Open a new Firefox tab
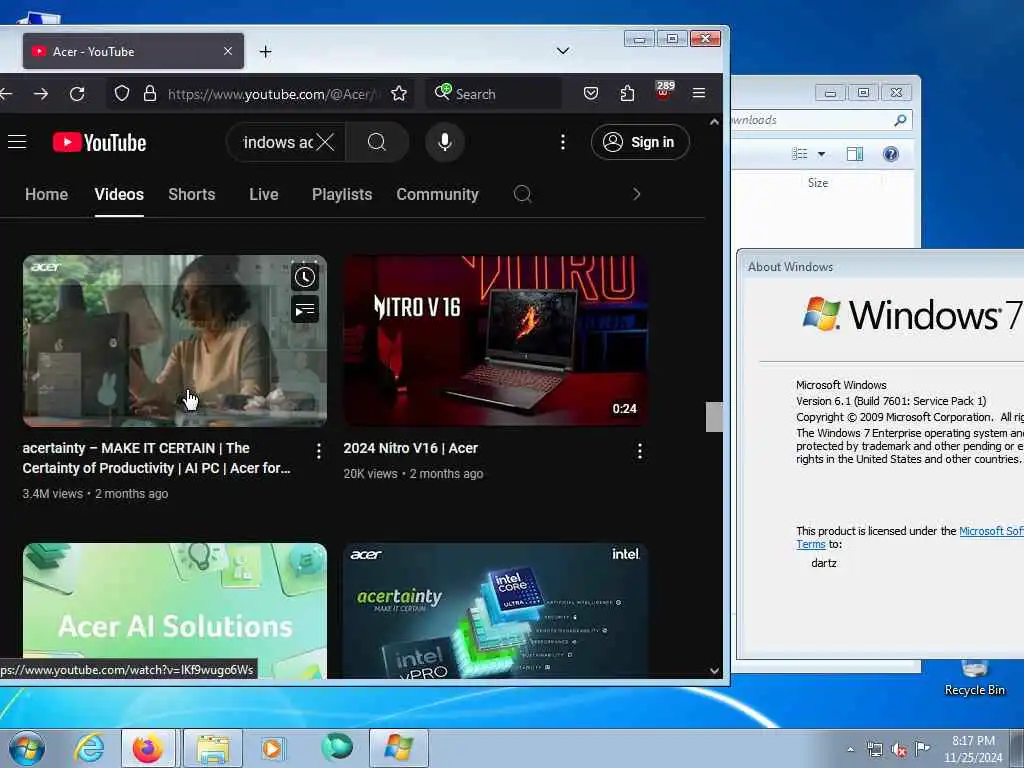 pos(265,52)
